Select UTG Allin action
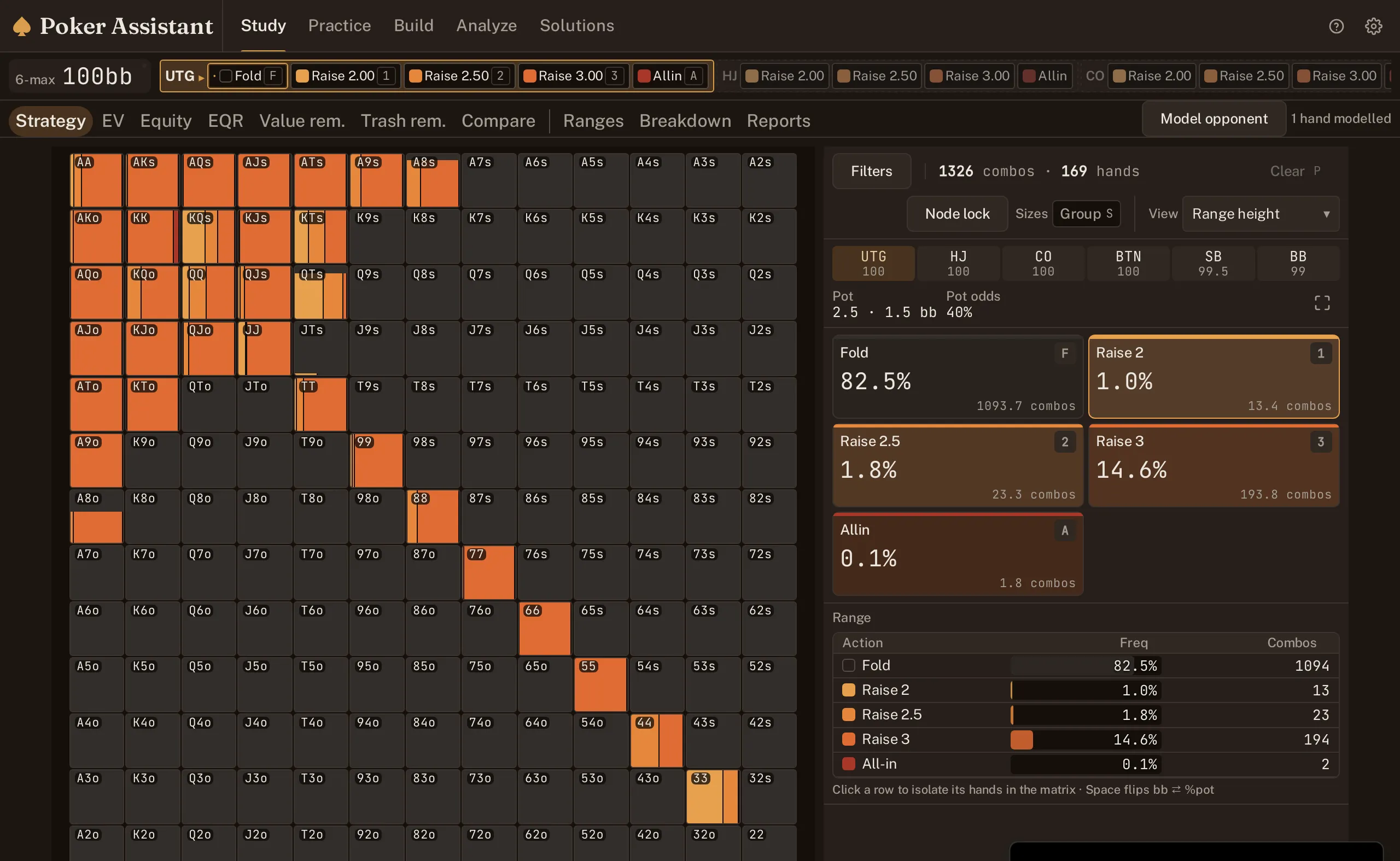Viewport: 1400px width, 861px height. (x=670, y=76)
